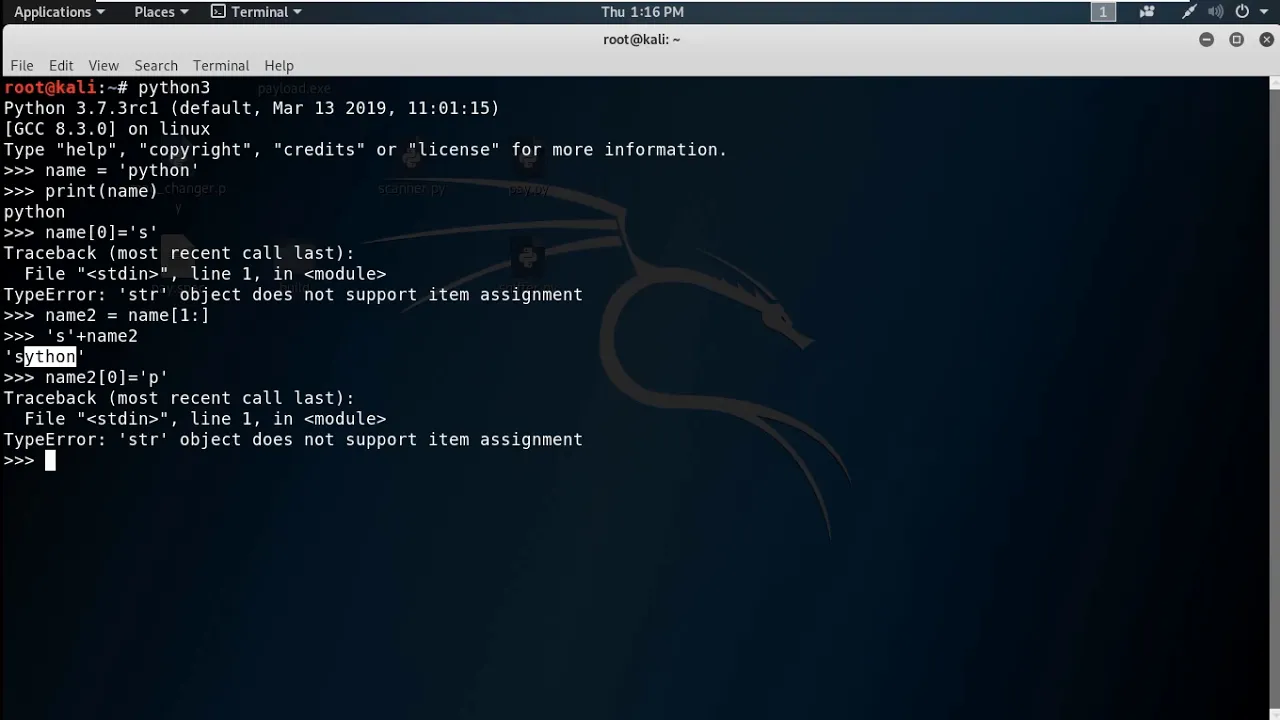Open the Terminal app menu in top panel
Image resolution: width=1280 pixels, height=720 pixels.
(x=256, y=12)
